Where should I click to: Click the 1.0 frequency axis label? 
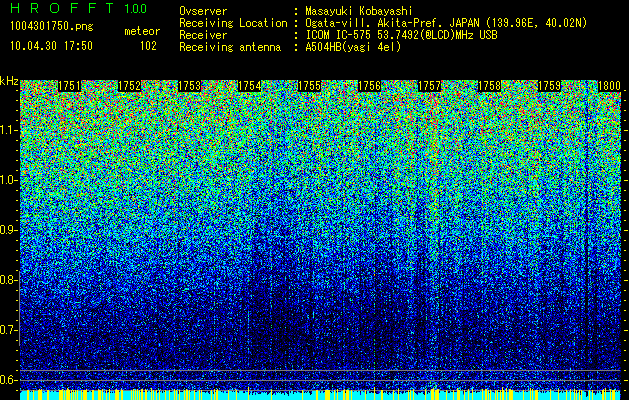[x=9, y=181]
